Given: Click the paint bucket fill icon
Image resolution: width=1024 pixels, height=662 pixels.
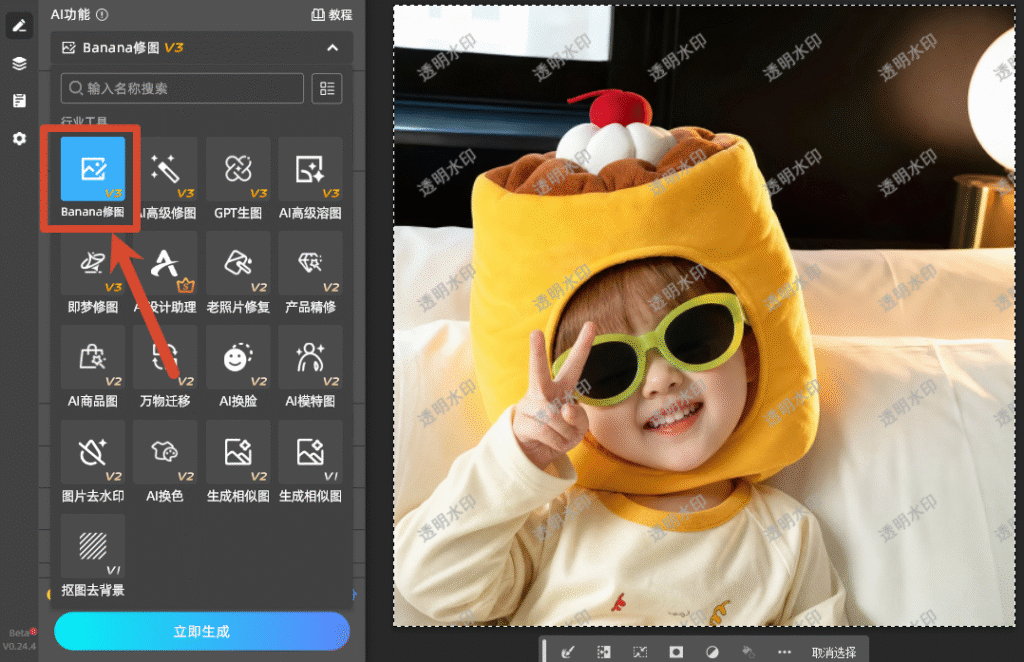Looking at the screenshot, I should click(748, 651).
